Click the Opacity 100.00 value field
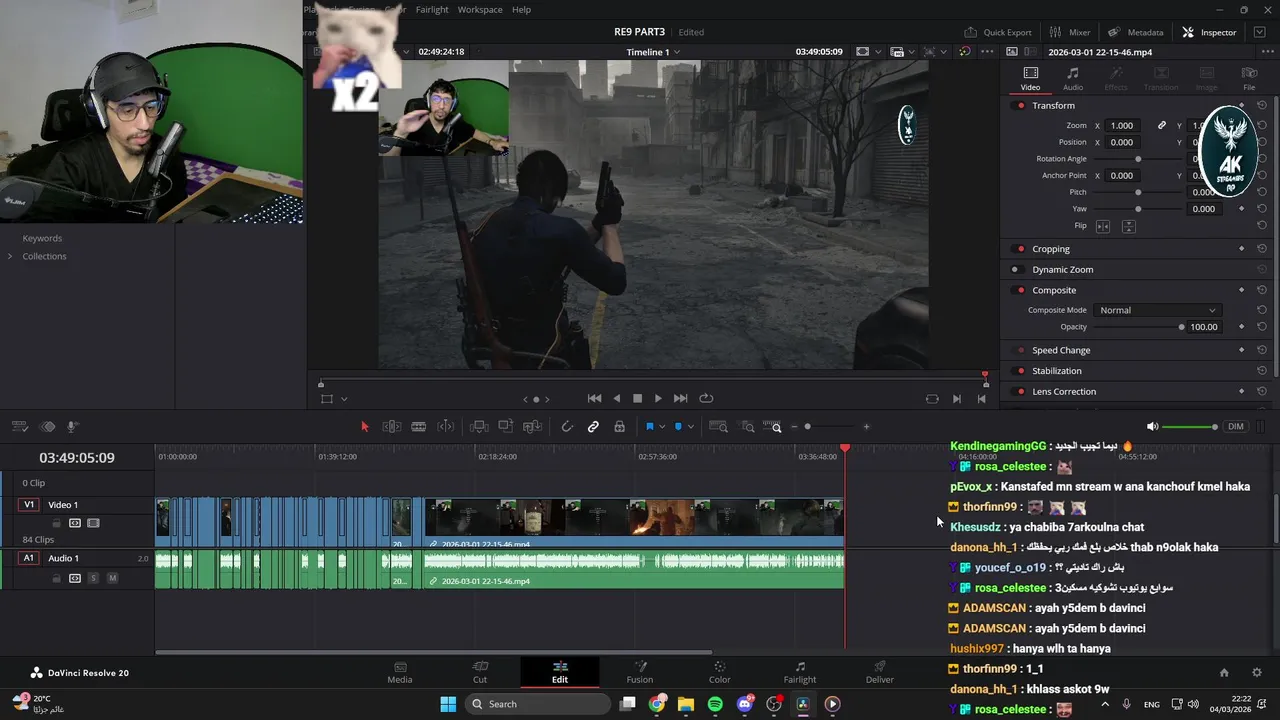Screen dimensions: 1280x720 point(1203,327)
